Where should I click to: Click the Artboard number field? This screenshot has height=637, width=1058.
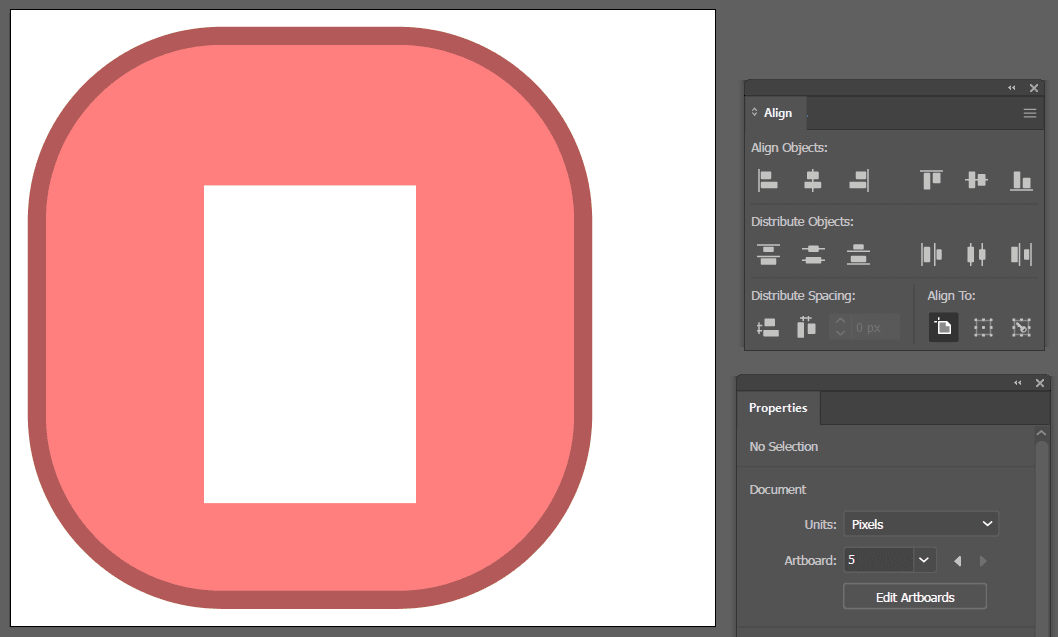point(879,560)
